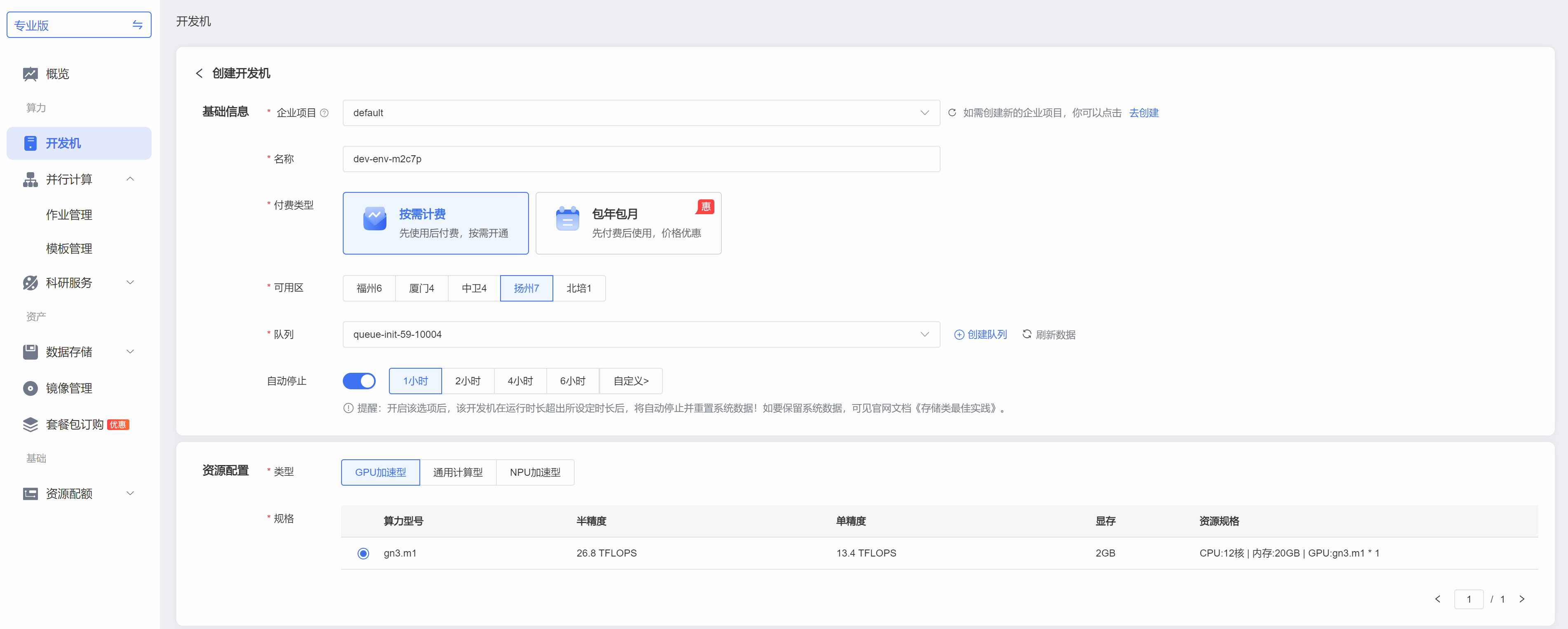Screen dimensions: 1568x629
Task: Select the gn3.m1 radio button
Action: pos(363,554)
